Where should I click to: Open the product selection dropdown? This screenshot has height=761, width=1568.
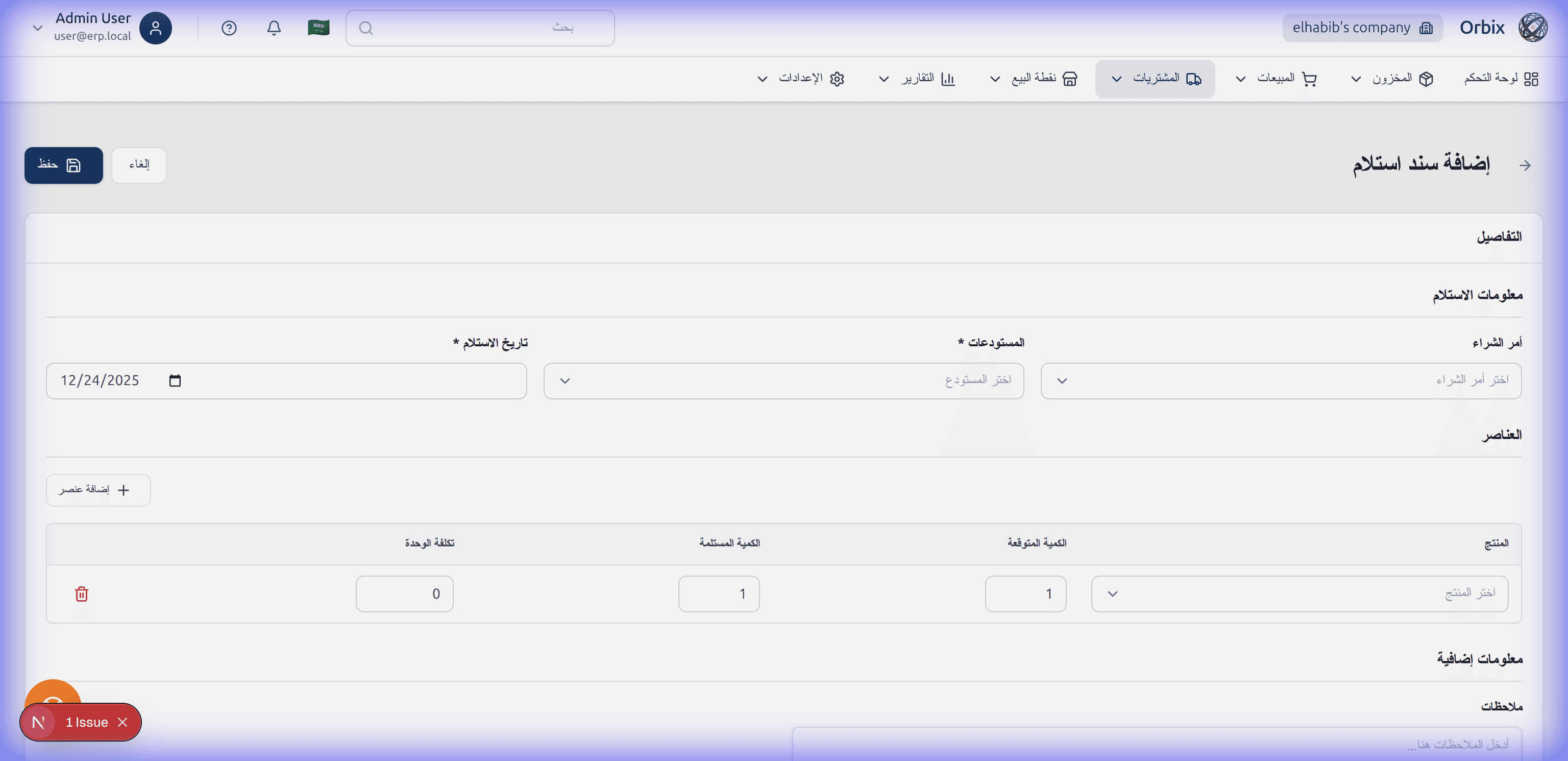[x=1299, y=593]
